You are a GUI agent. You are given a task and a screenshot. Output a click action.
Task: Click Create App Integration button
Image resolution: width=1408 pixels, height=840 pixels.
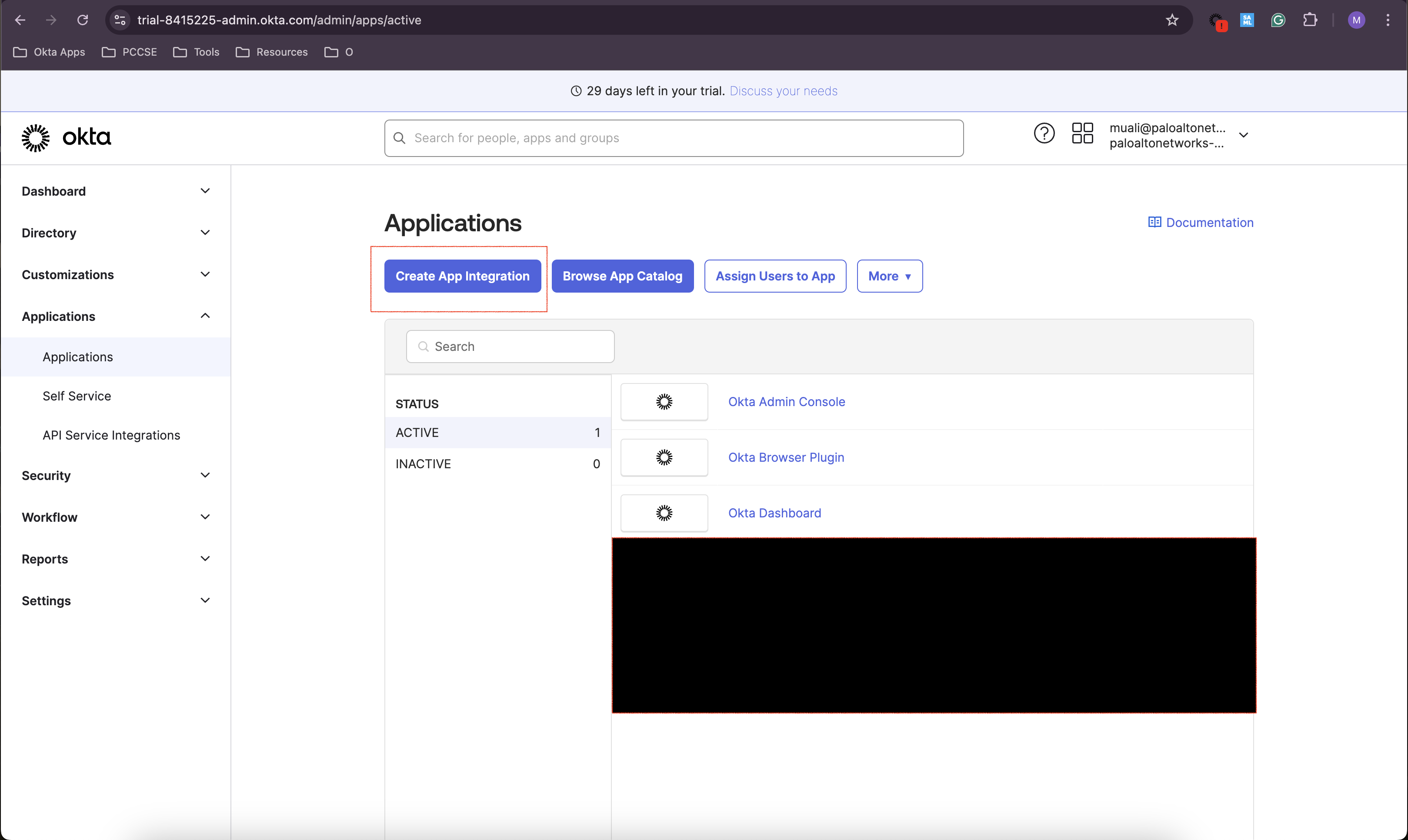click(x=462, y=276)
